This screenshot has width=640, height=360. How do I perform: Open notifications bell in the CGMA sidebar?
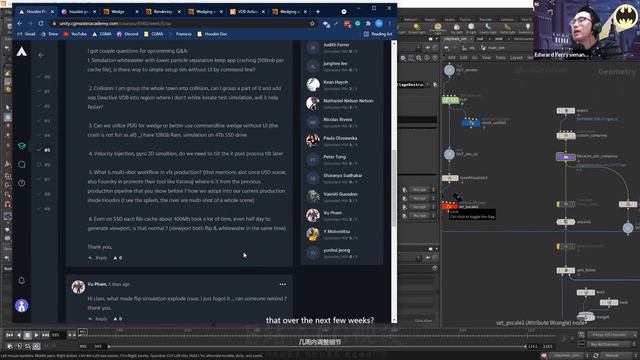click(22, 280)
